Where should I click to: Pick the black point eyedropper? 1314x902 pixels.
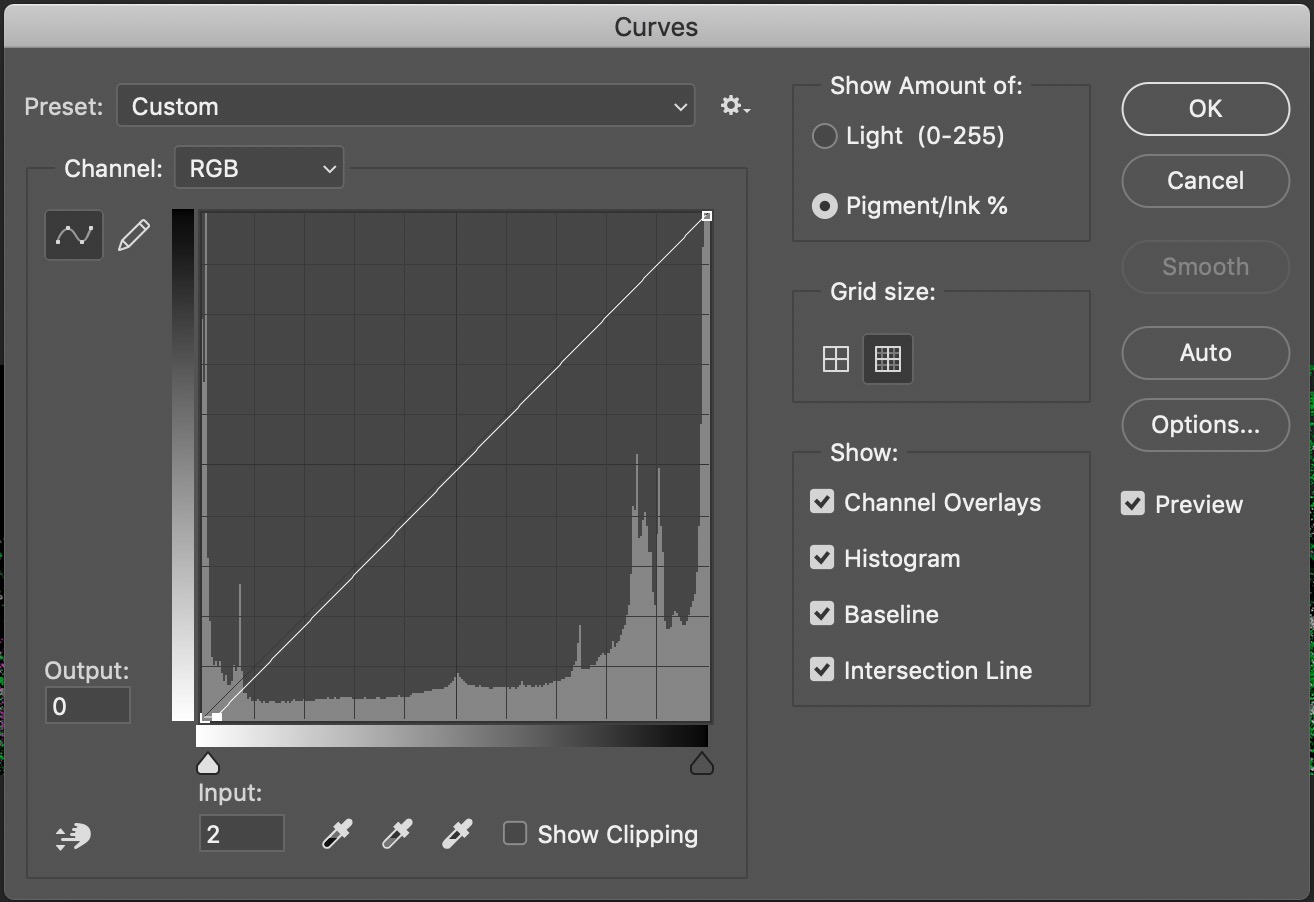(337, 834)
